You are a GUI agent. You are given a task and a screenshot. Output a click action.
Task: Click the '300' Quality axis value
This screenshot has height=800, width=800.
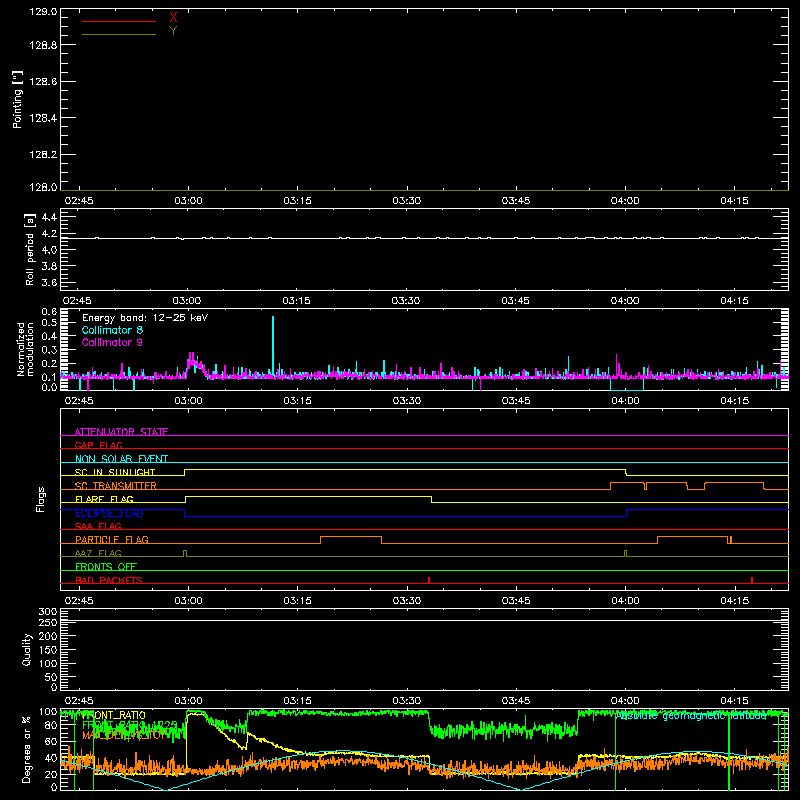47,612
